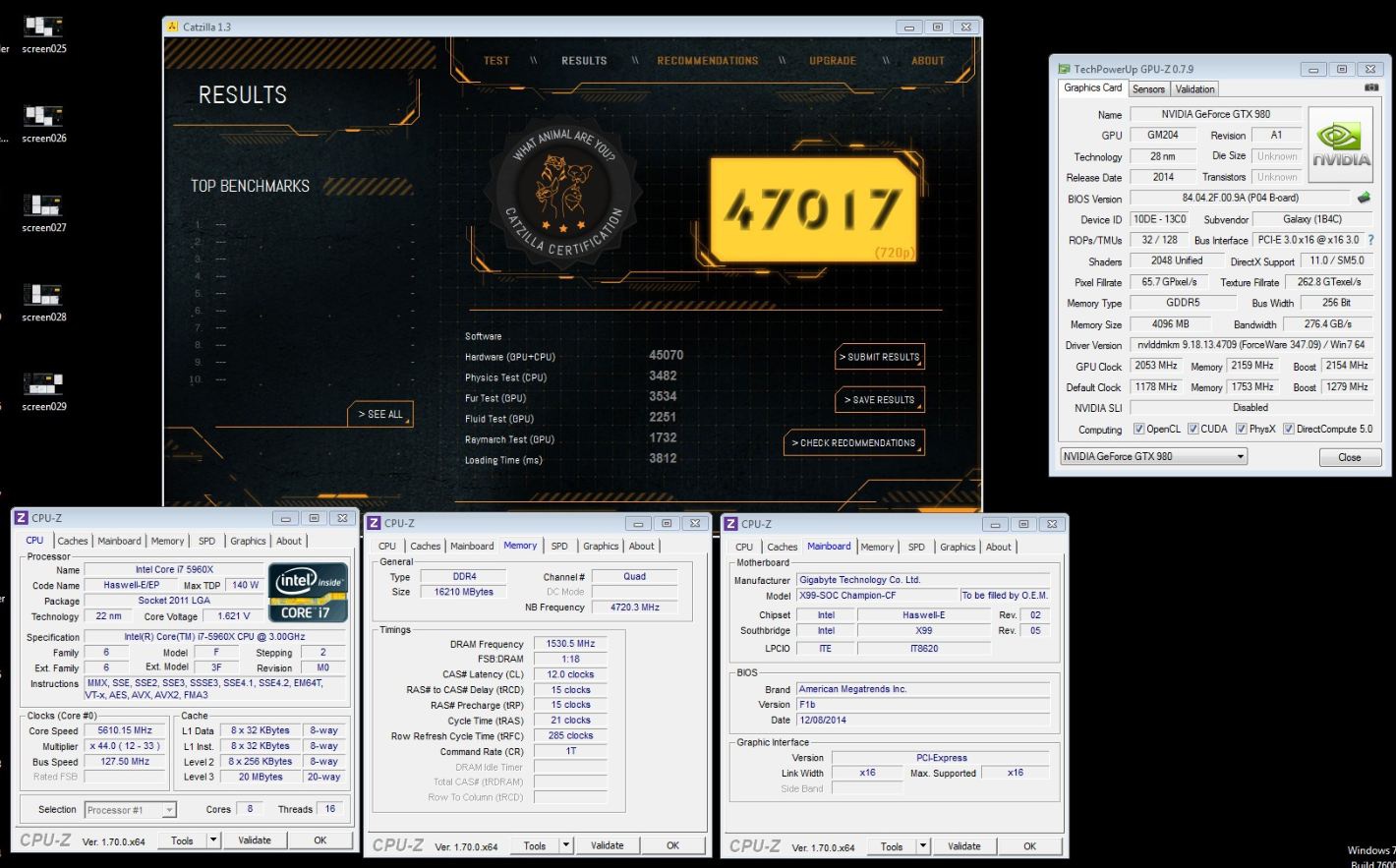This screenshot has height=868, width=1396.
Task: Open the screen025 desktop icon
Action: click(x=43, y=32)
